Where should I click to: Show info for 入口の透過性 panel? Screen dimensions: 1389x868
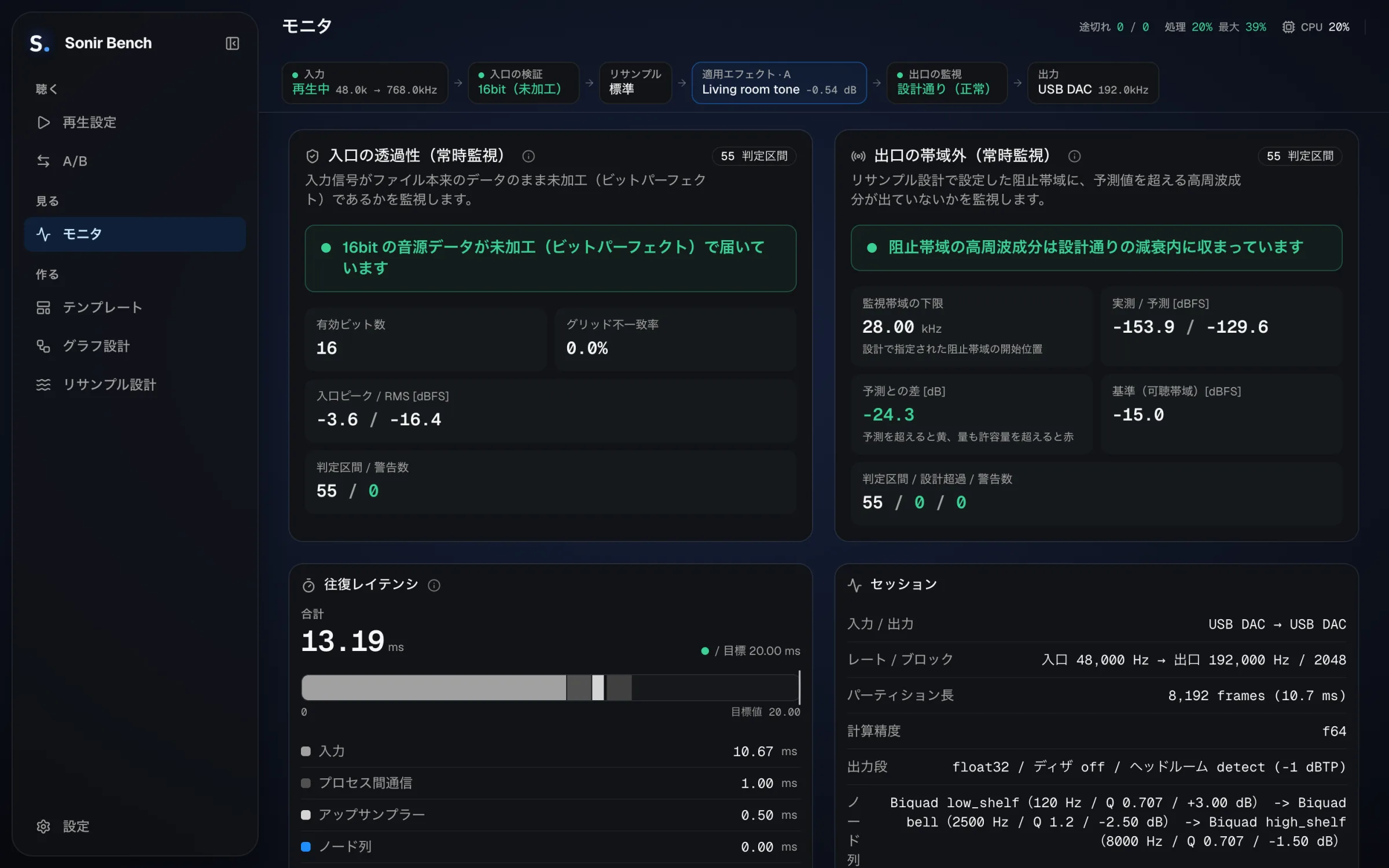click(528, 156)
